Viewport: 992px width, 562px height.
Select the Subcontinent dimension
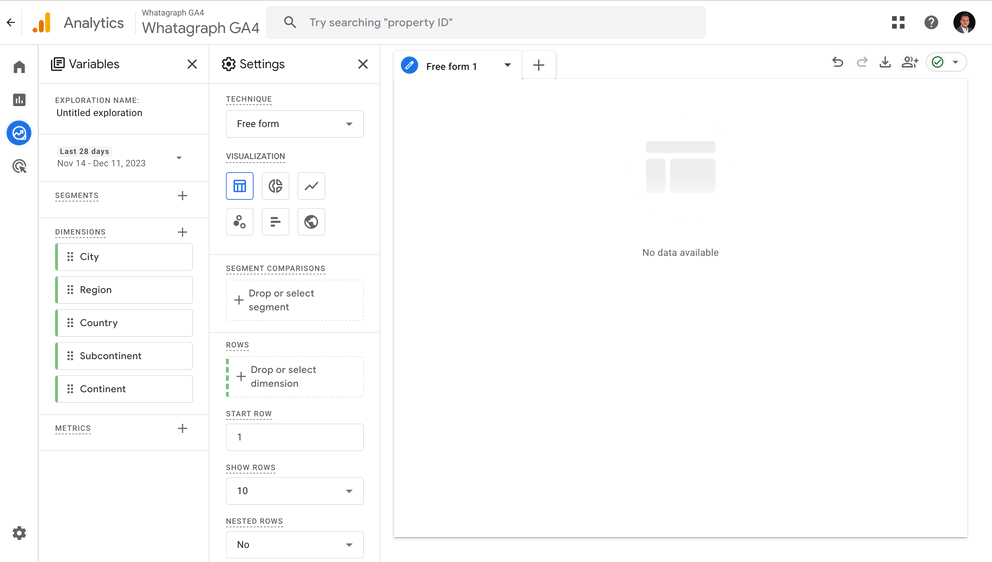click(x=124, y=356)
